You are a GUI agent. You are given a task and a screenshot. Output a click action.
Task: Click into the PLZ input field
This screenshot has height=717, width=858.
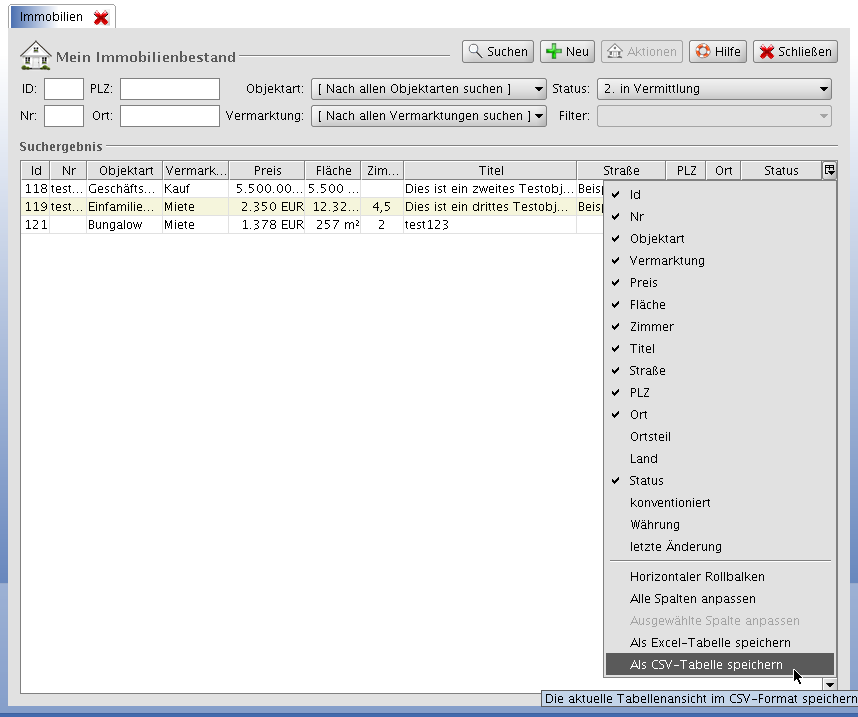point(169,89)
